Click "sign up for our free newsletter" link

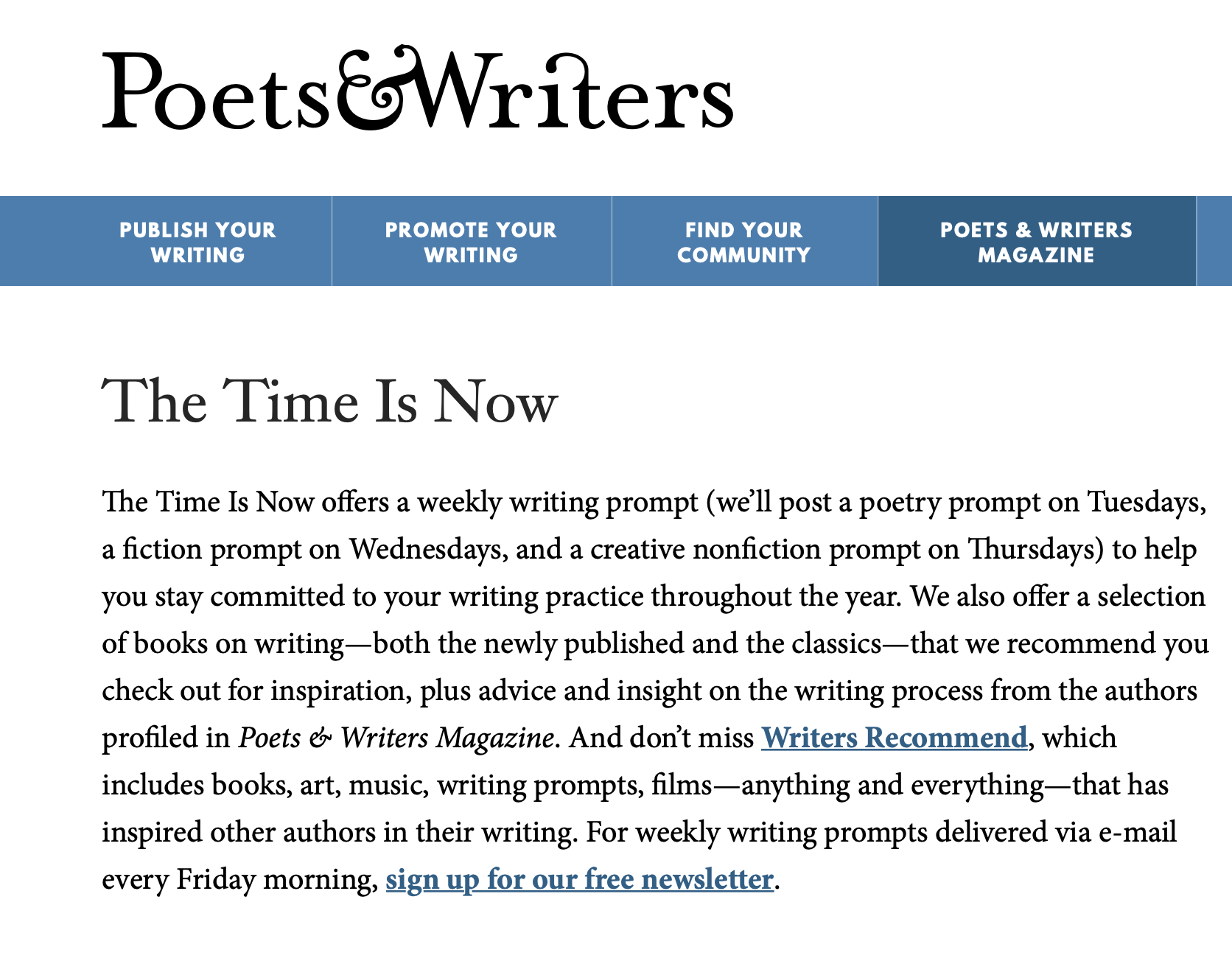pyautogui.click(x=579, y=879)
